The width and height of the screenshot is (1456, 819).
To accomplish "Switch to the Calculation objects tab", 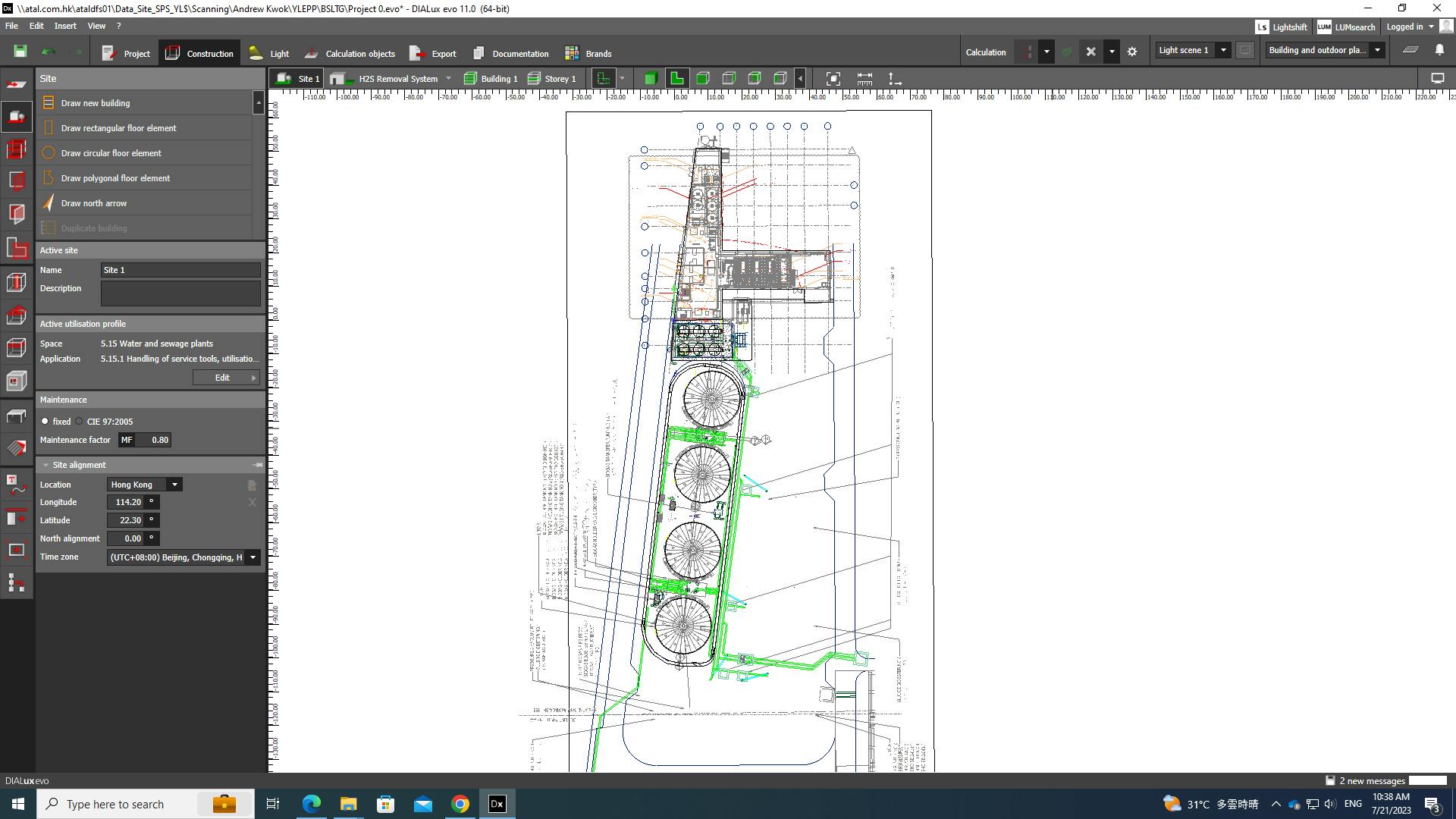I will [x=350, y=54].
